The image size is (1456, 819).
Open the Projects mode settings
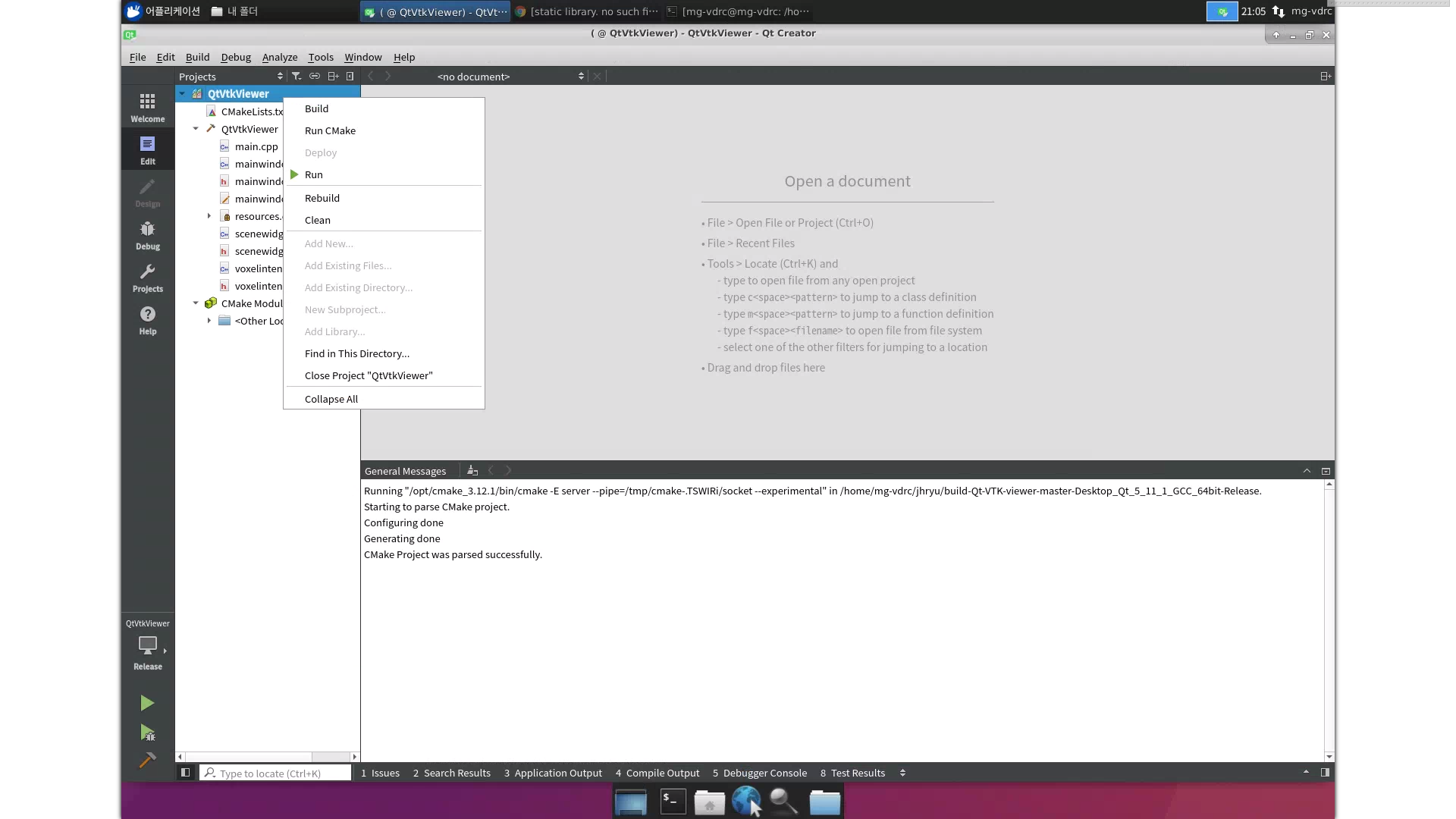point(147,277)
